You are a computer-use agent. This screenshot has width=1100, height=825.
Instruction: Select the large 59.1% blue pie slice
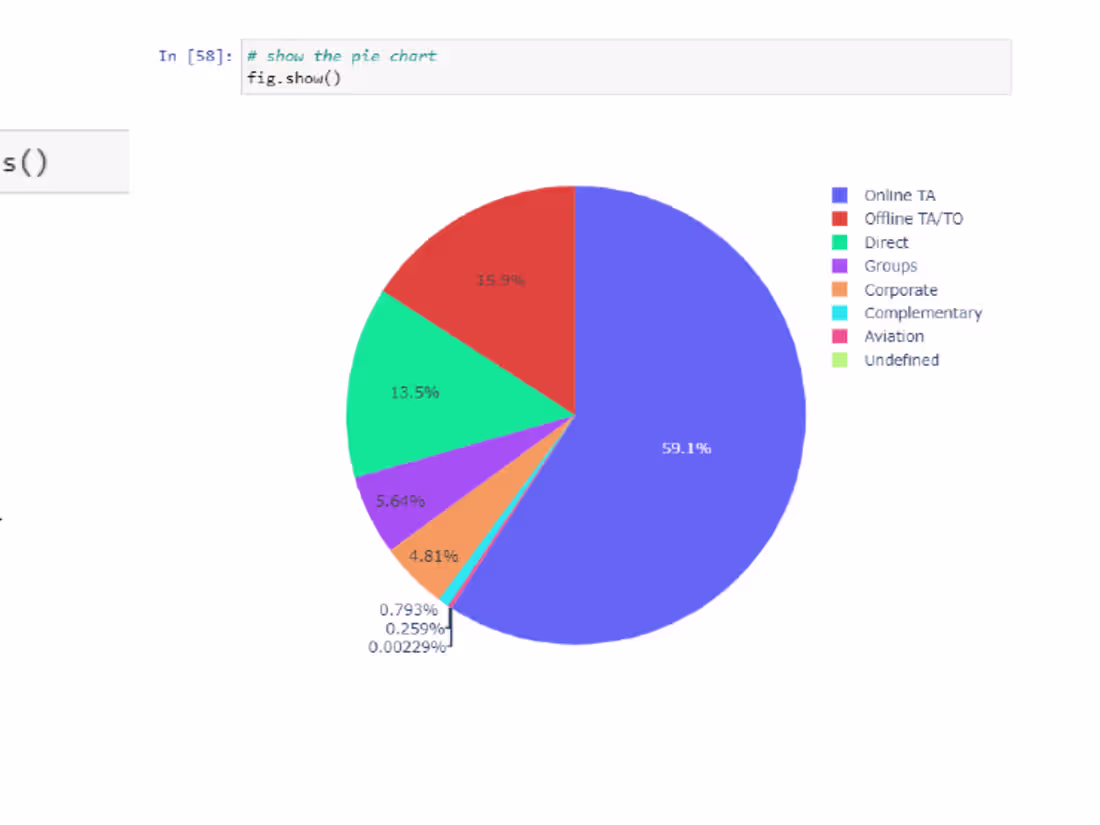pyautogui.click(x=685, y=448)
